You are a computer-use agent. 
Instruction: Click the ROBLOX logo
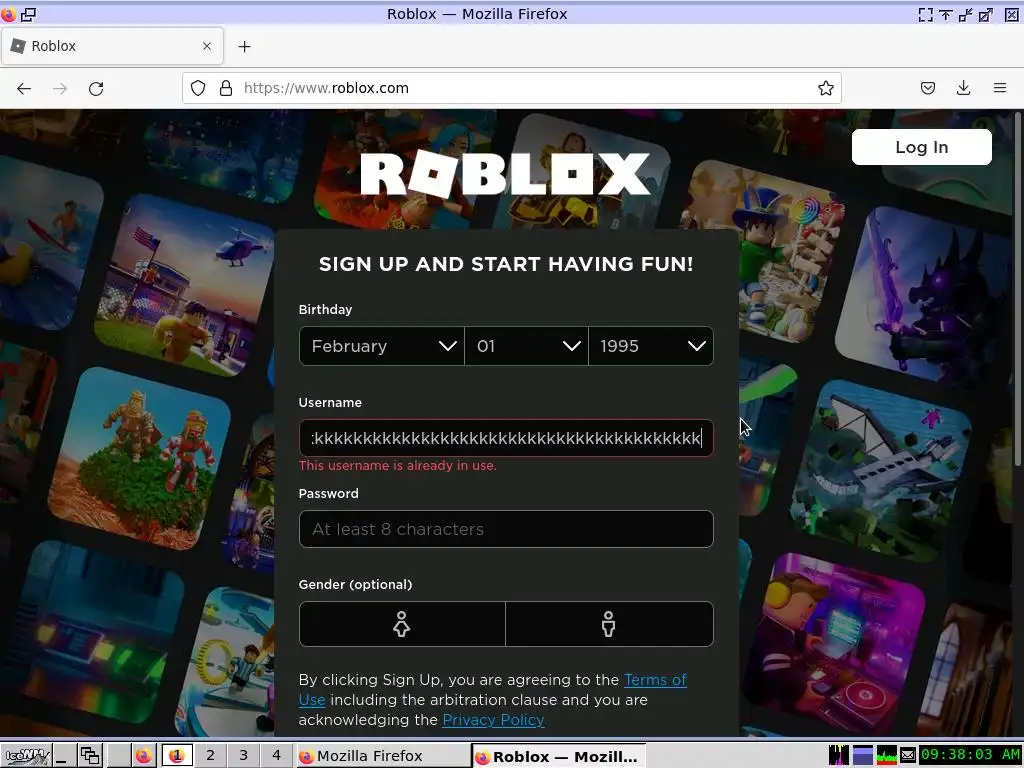[505, 174]
